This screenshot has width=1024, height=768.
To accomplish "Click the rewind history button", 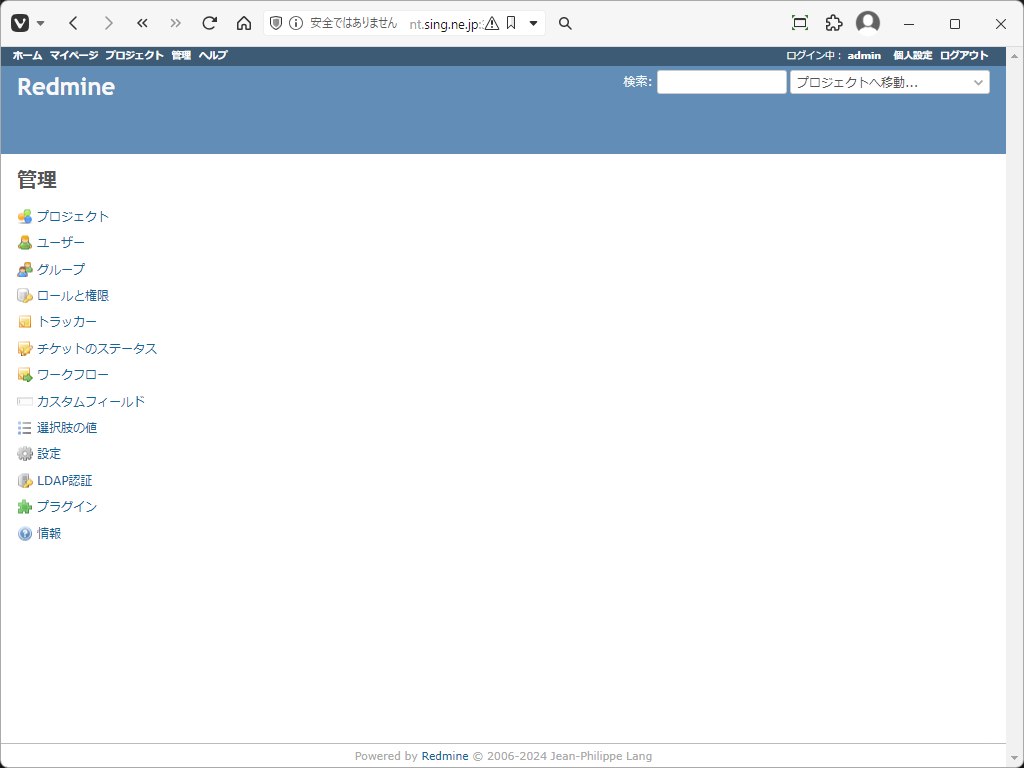I will pos(142,24).
